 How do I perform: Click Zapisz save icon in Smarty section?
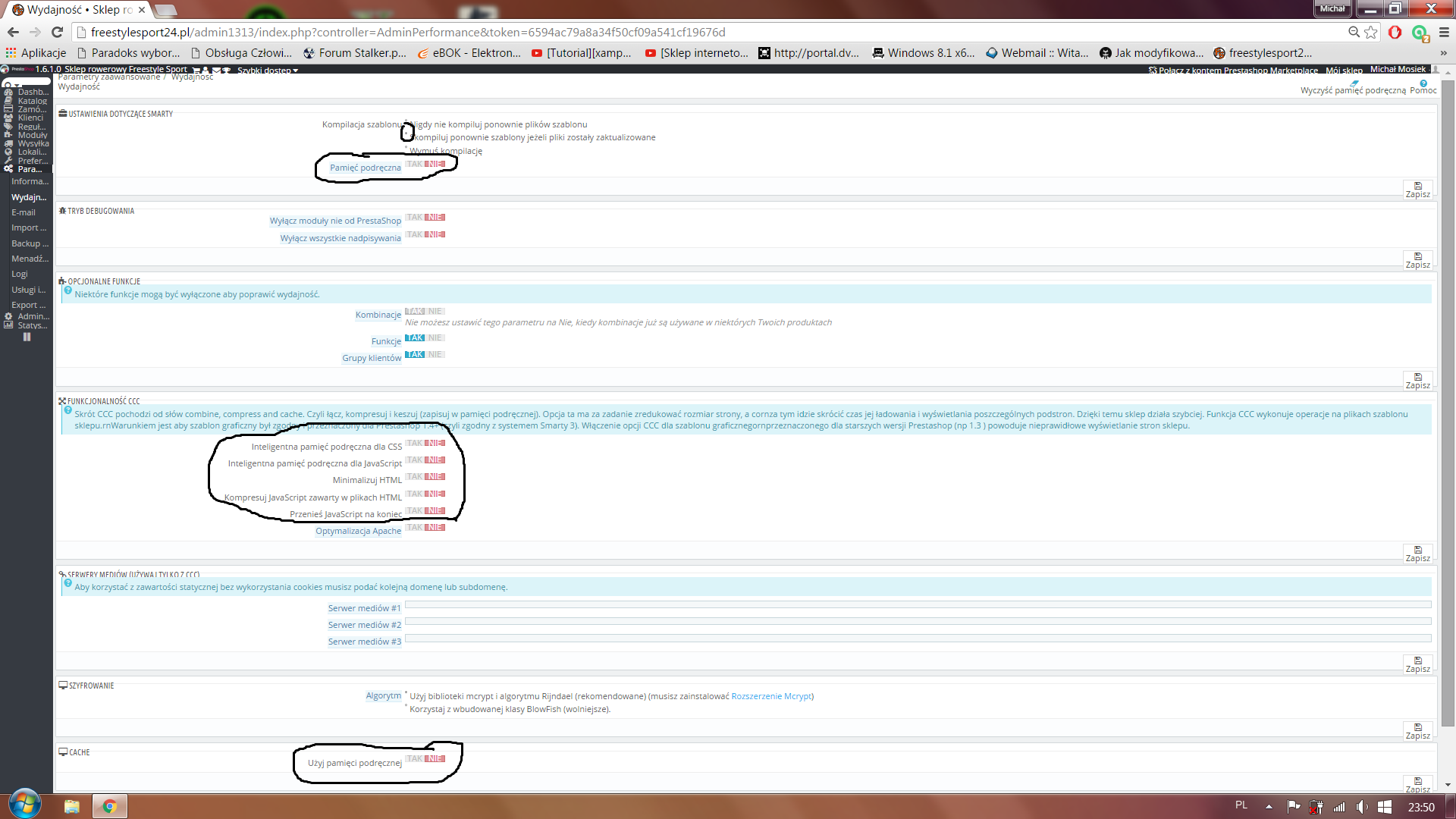click(x=1417, y=186)
